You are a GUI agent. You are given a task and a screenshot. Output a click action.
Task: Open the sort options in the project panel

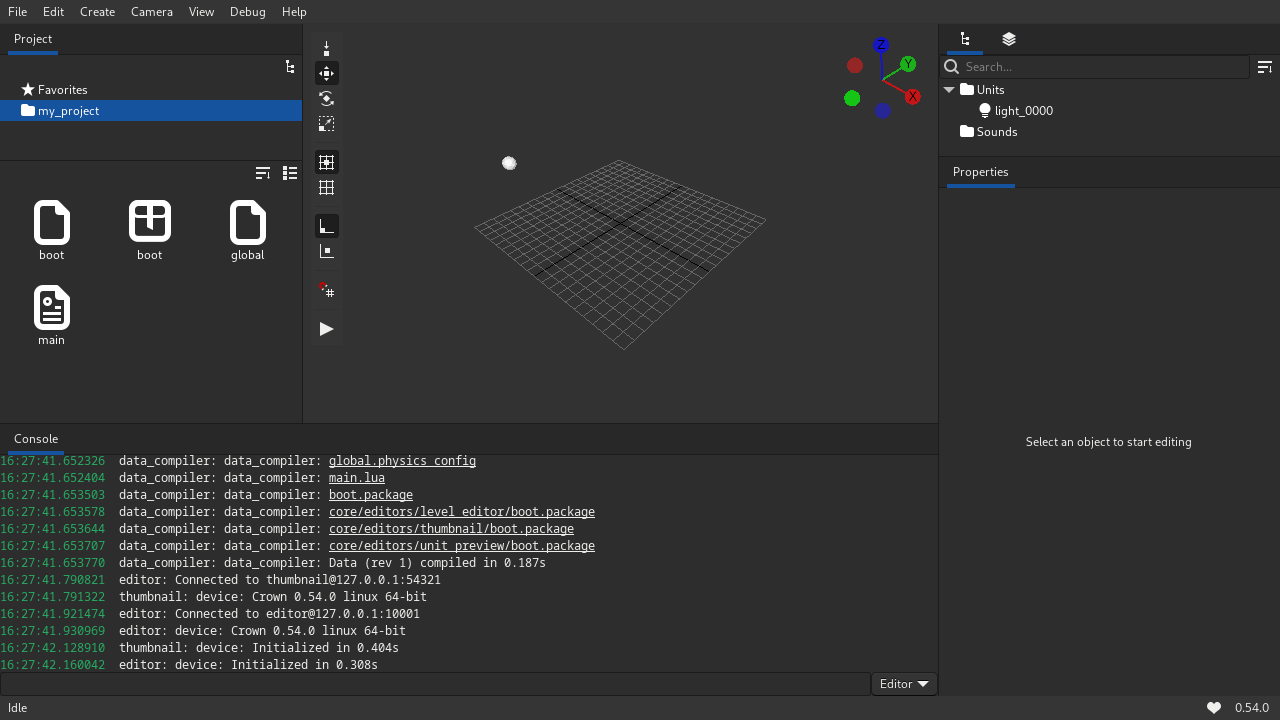point(263,172)
